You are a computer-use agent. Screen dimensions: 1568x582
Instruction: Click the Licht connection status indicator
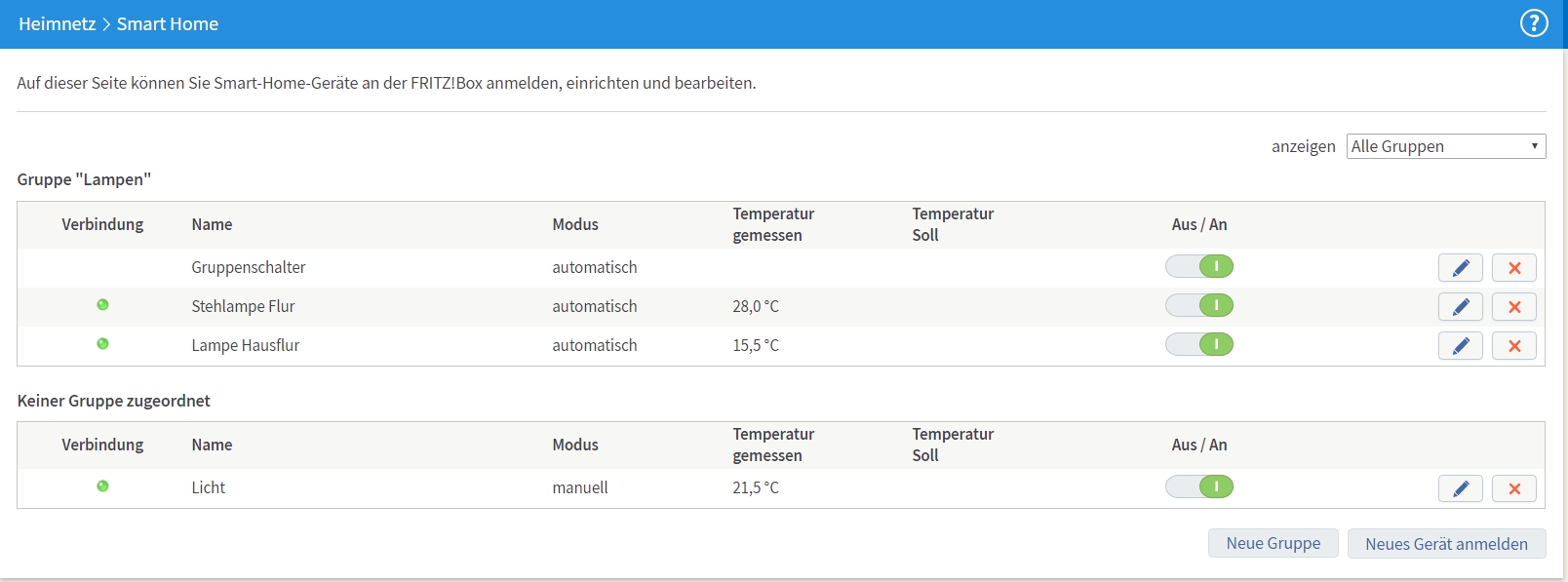tap(102, 486)
